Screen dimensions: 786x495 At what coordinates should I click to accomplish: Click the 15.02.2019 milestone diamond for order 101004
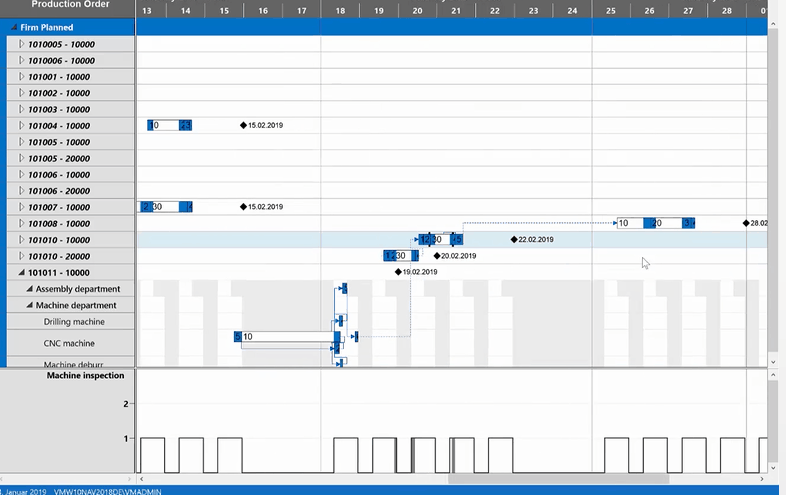click(x=243, y=125)
